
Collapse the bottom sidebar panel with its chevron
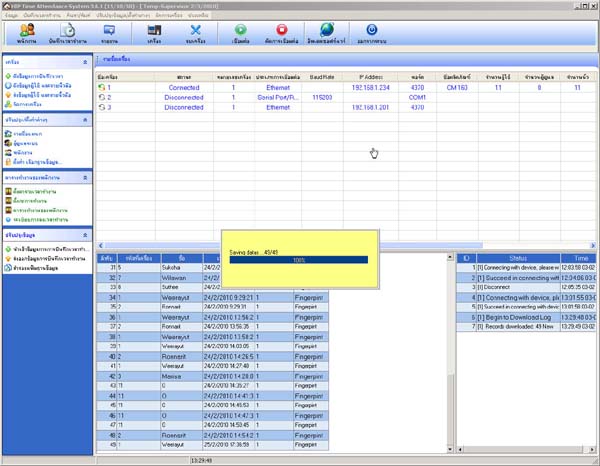(85, 235)
